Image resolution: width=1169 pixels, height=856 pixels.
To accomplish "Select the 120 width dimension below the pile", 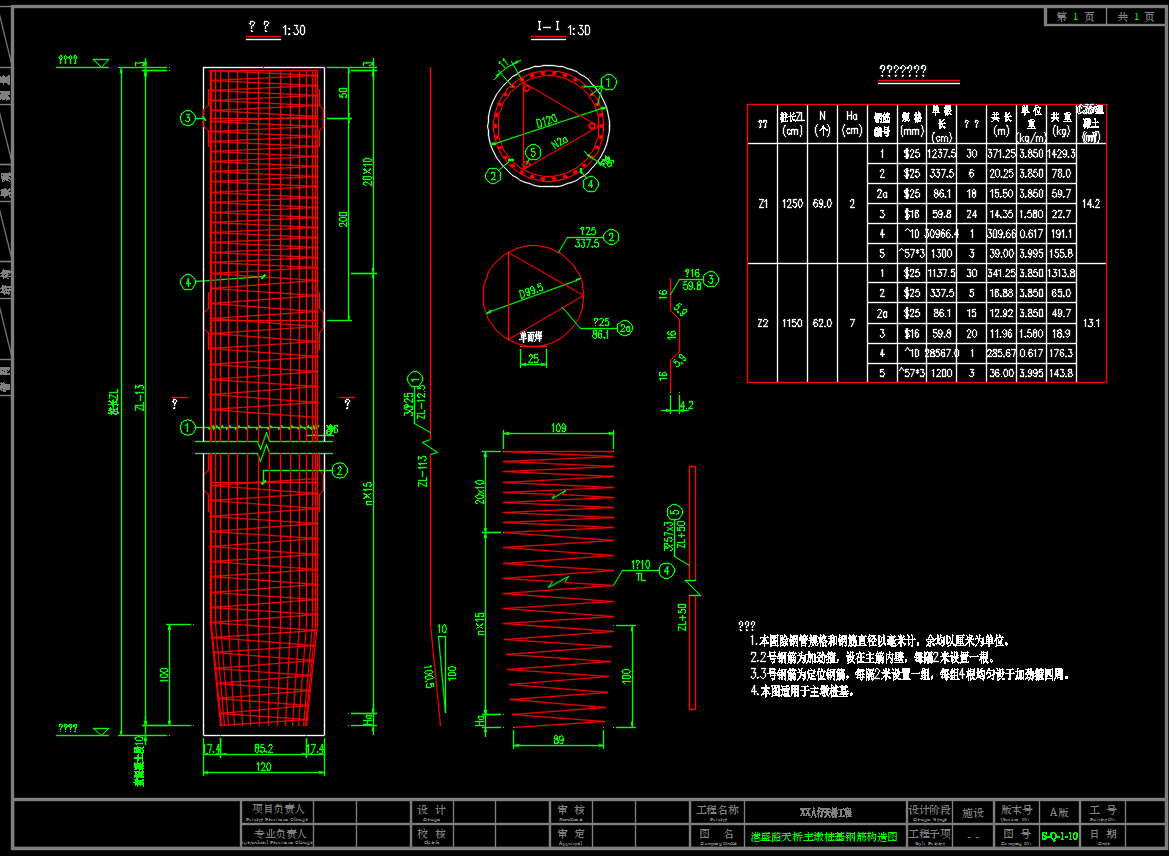I will (263, 767).
